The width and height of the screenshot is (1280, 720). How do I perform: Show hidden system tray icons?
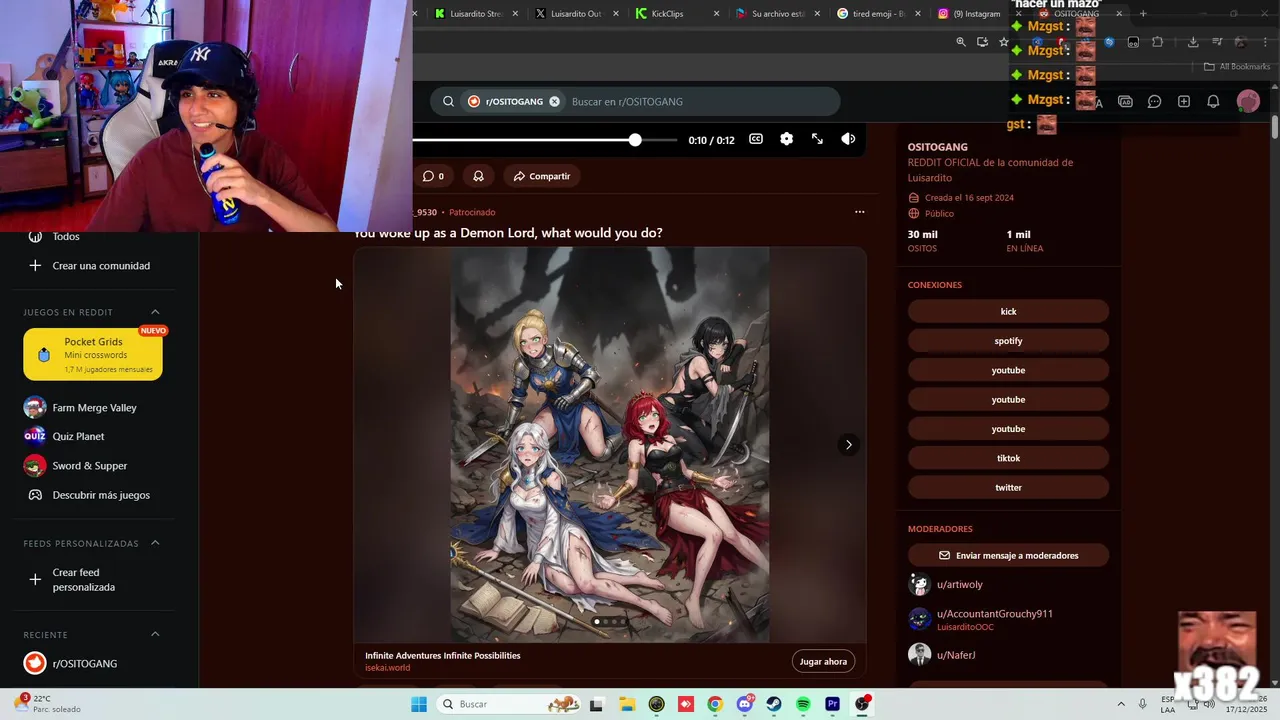(x=1120, y=704)
